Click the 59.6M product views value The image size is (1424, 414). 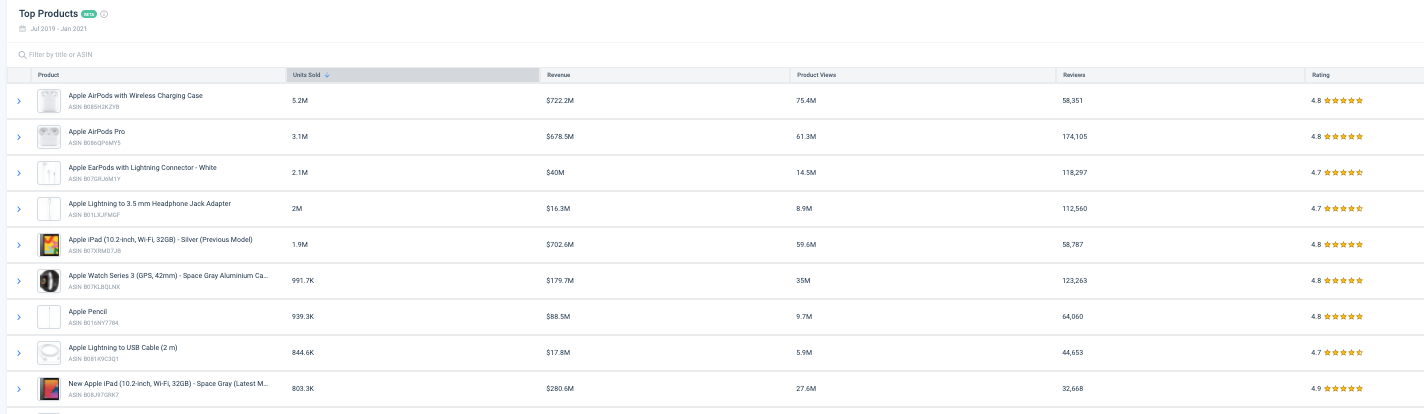(x=806, y=245)
